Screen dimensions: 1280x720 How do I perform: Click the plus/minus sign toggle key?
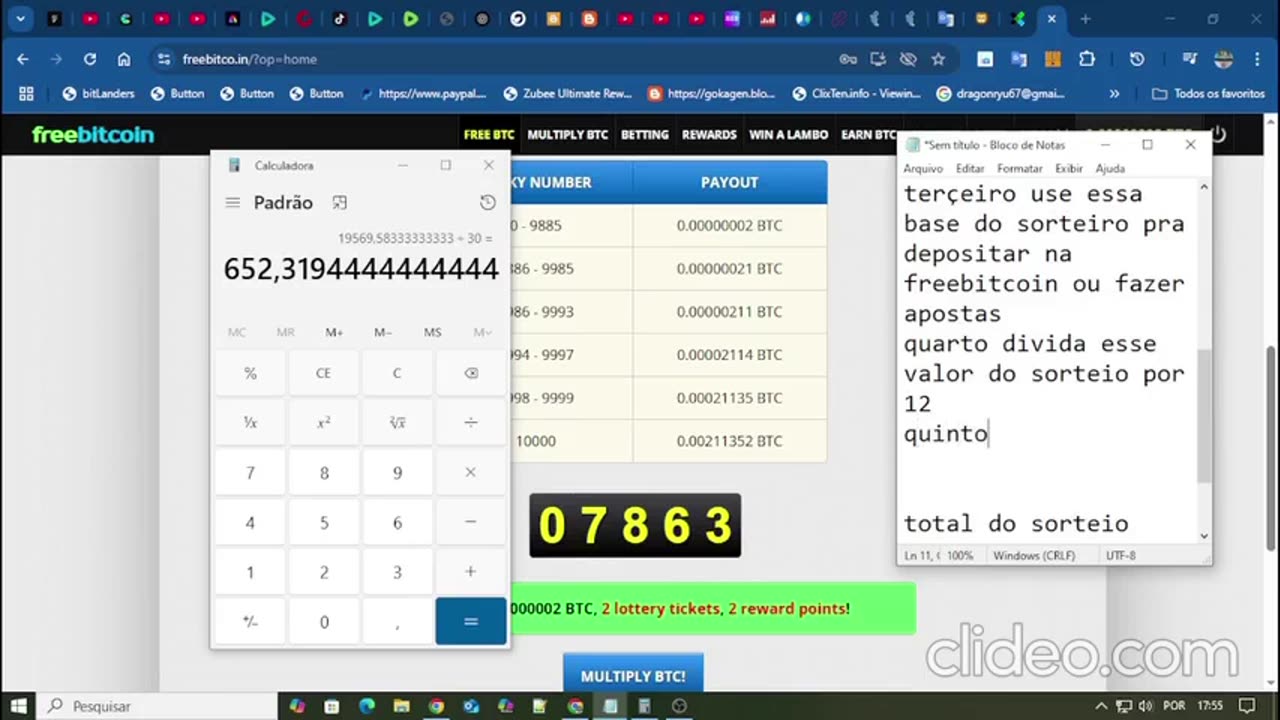point(250,621)
